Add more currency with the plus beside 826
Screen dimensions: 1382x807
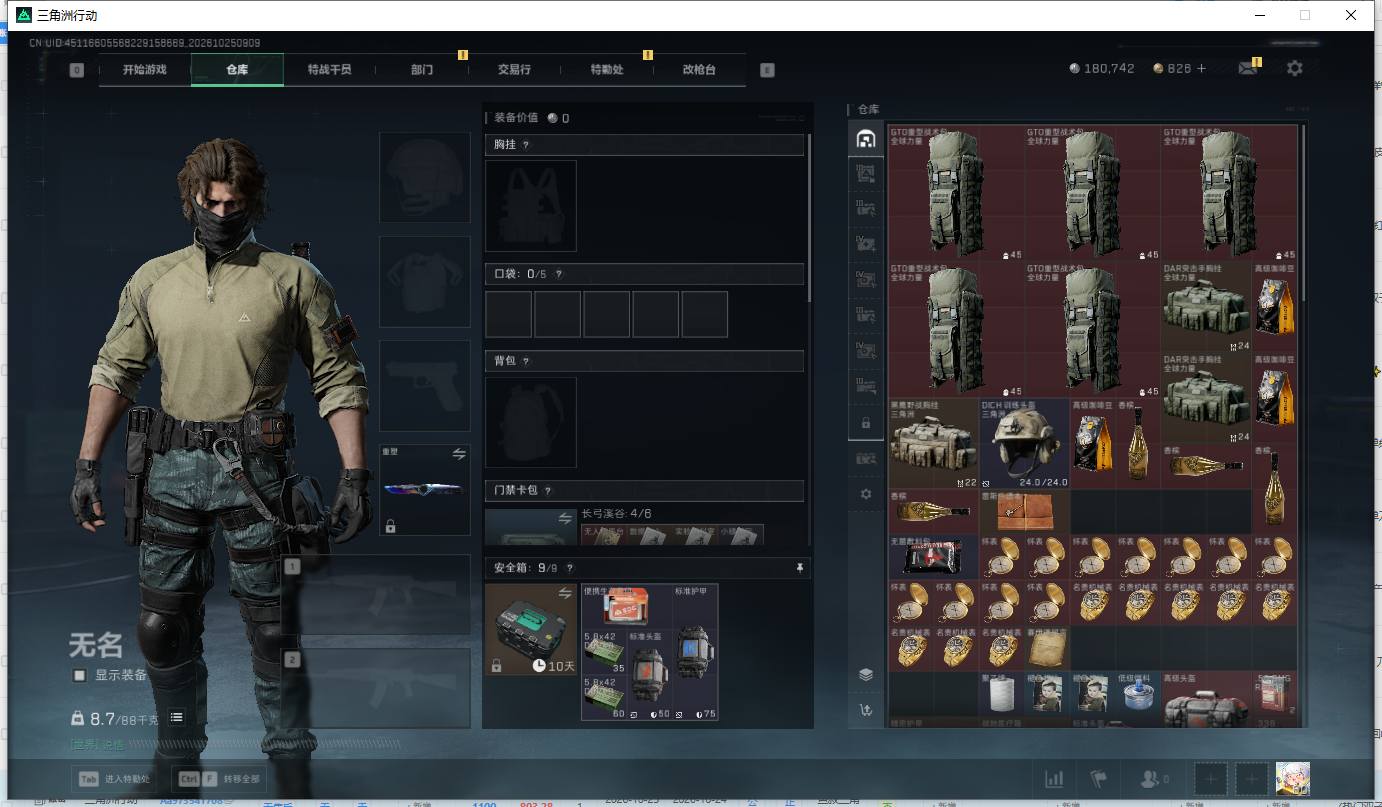pos(1201,69)
